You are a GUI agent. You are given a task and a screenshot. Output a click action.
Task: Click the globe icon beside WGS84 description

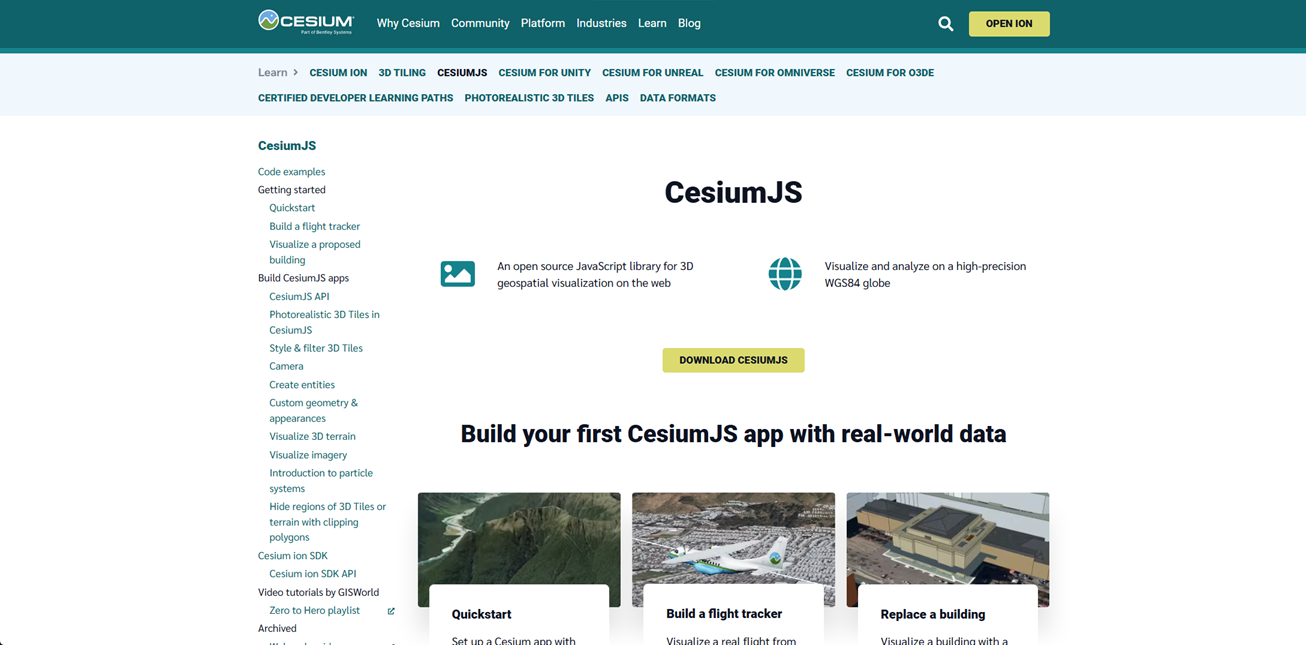tap(785, 274)
